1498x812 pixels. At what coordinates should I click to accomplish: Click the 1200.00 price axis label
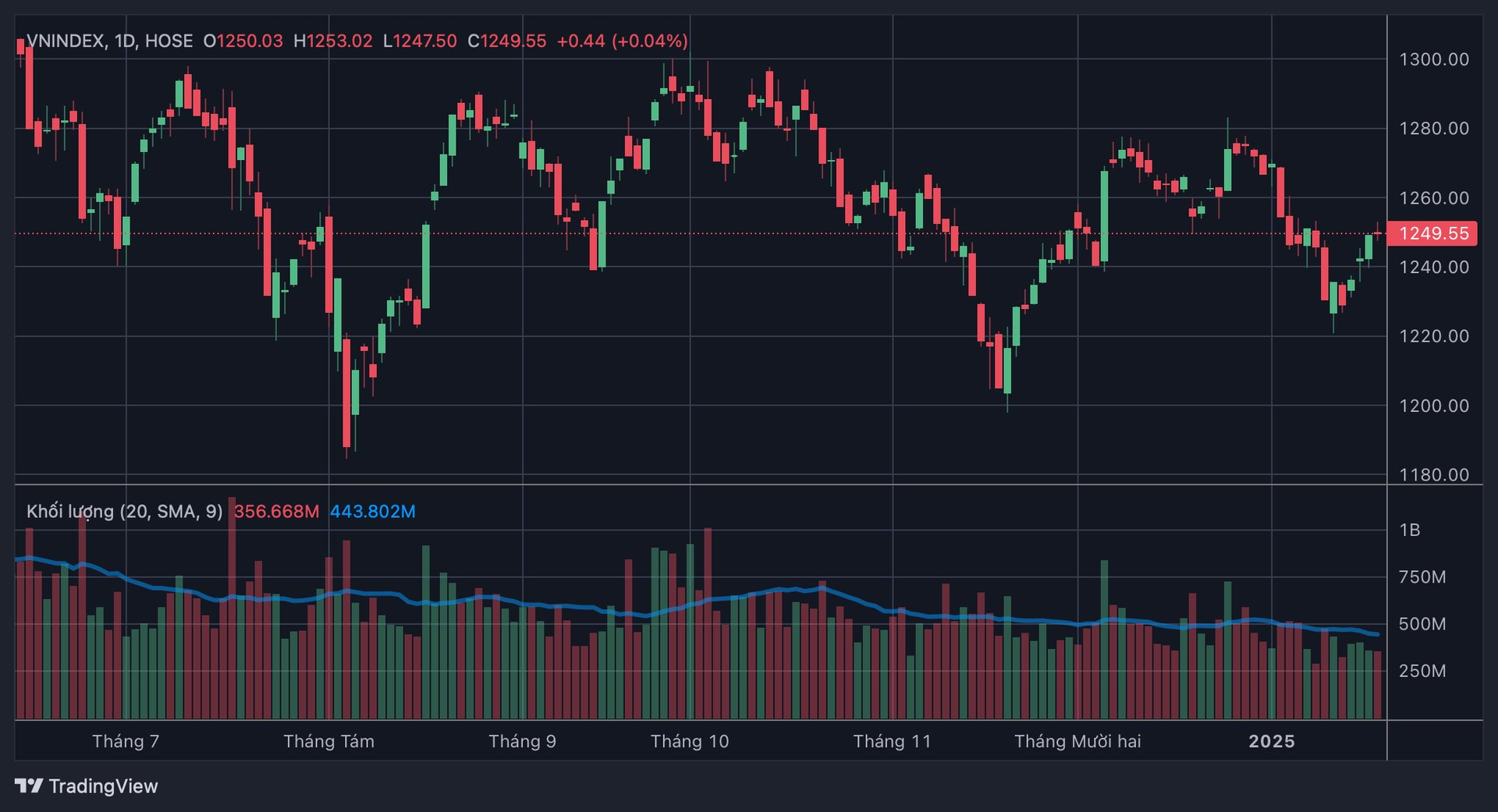[1433, 406]
